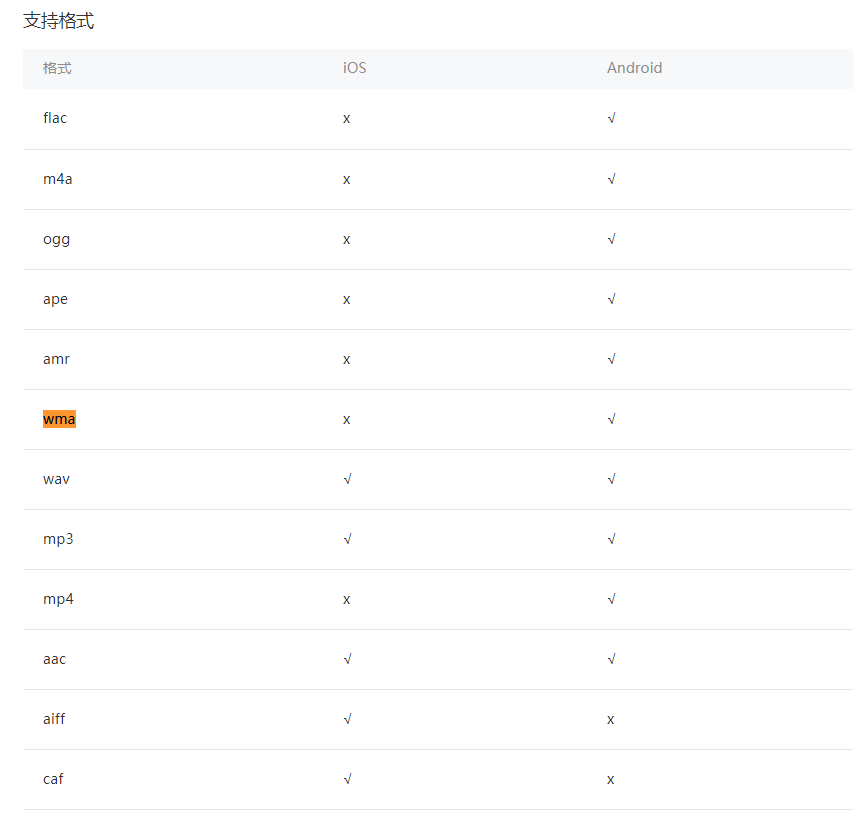Click the iOS check mark in aac row
Viewport: 853px width, 813px height.
348,659
